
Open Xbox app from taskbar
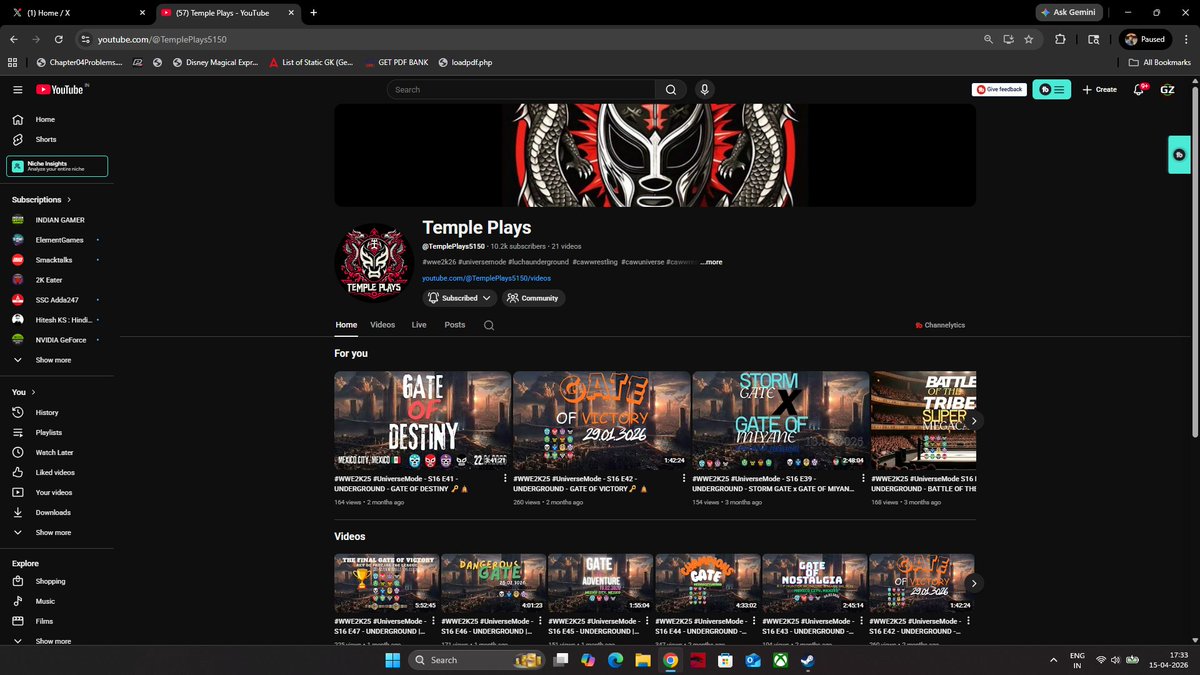pos(779,660)
